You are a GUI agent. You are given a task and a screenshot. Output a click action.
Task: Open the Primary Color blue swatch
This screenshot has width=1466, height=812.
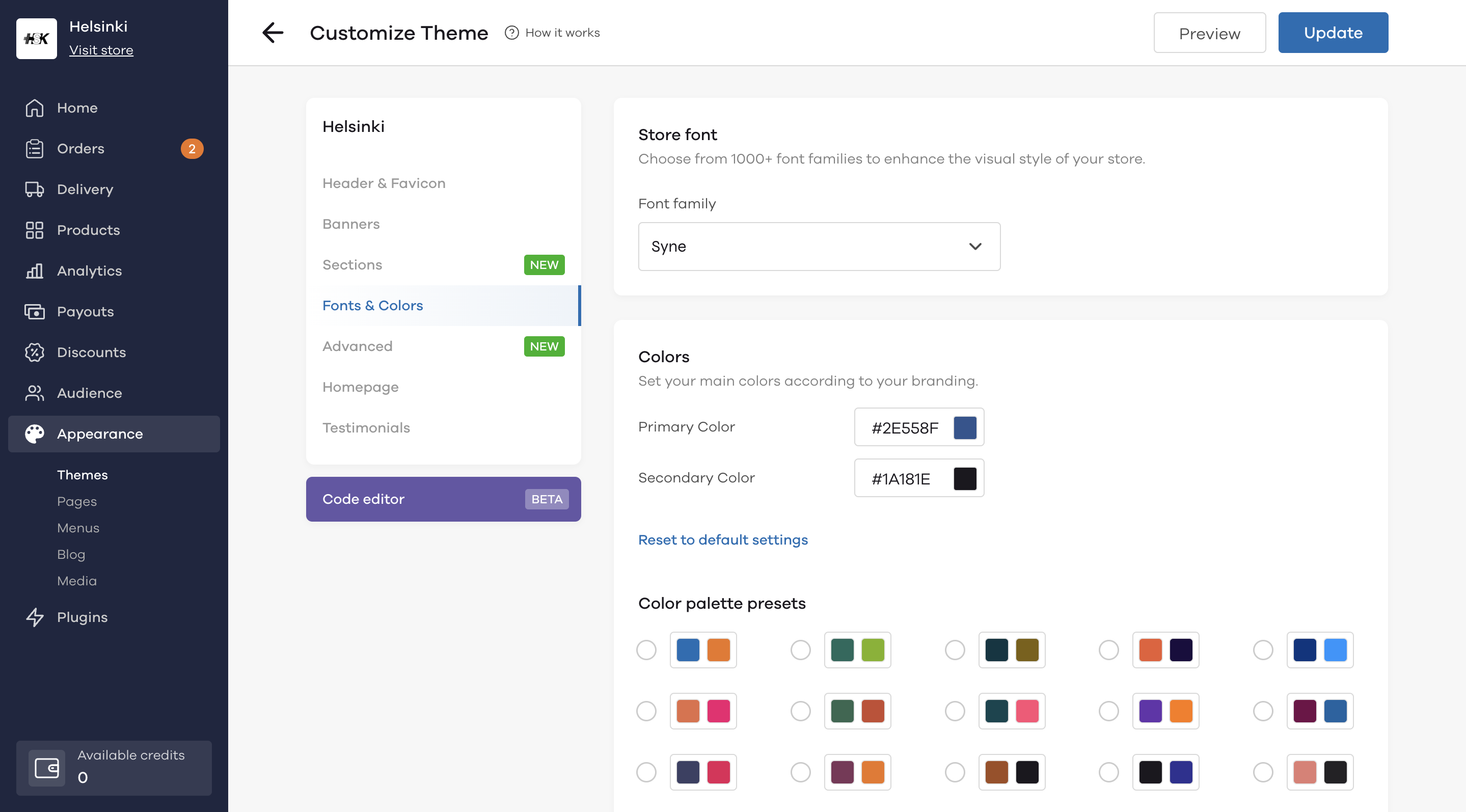(965, 427)
